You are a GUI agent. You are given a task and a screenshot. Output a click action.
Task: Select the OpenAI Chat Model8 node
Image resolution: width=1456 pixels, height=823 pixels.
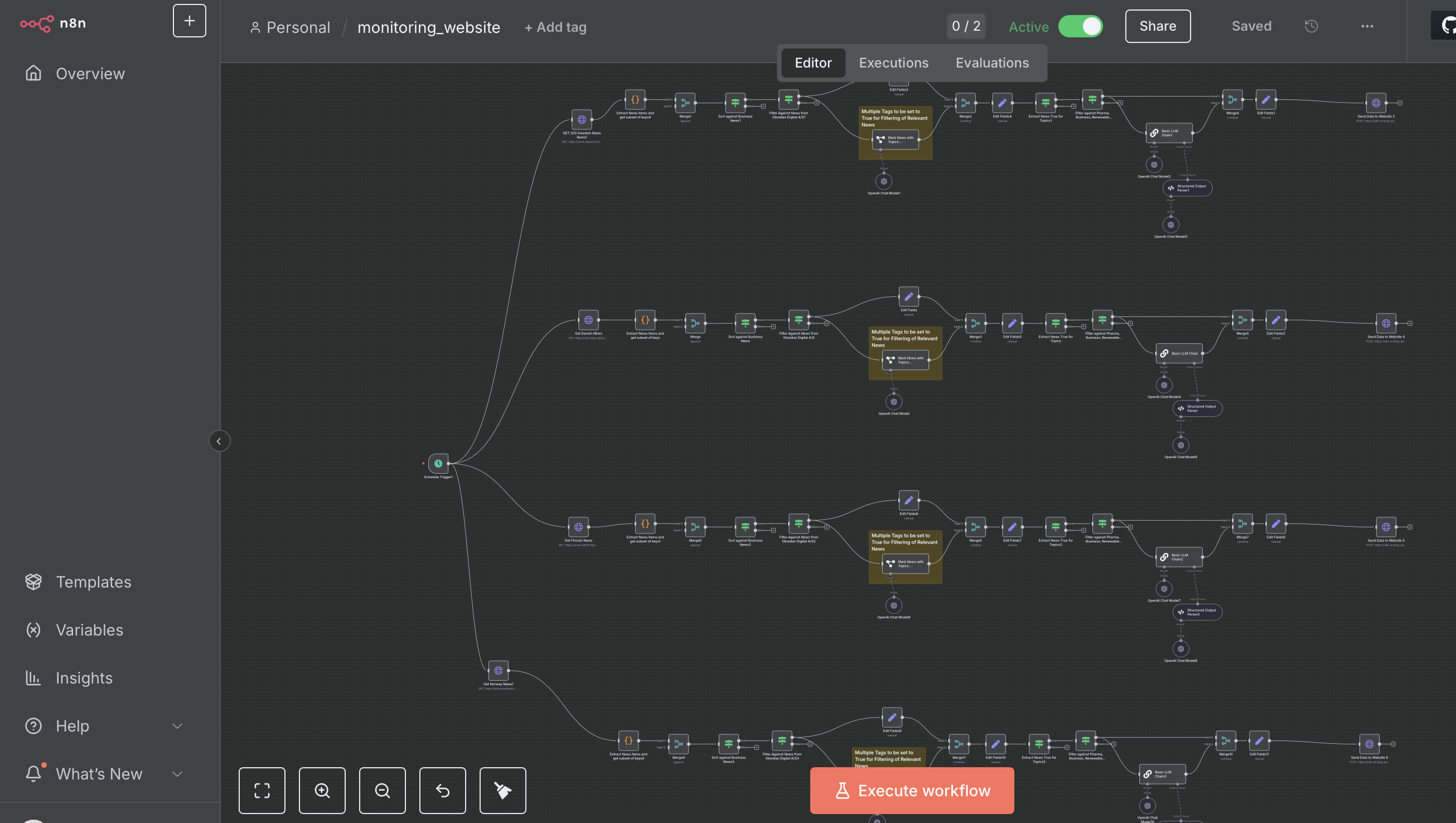pos(1181,649)
